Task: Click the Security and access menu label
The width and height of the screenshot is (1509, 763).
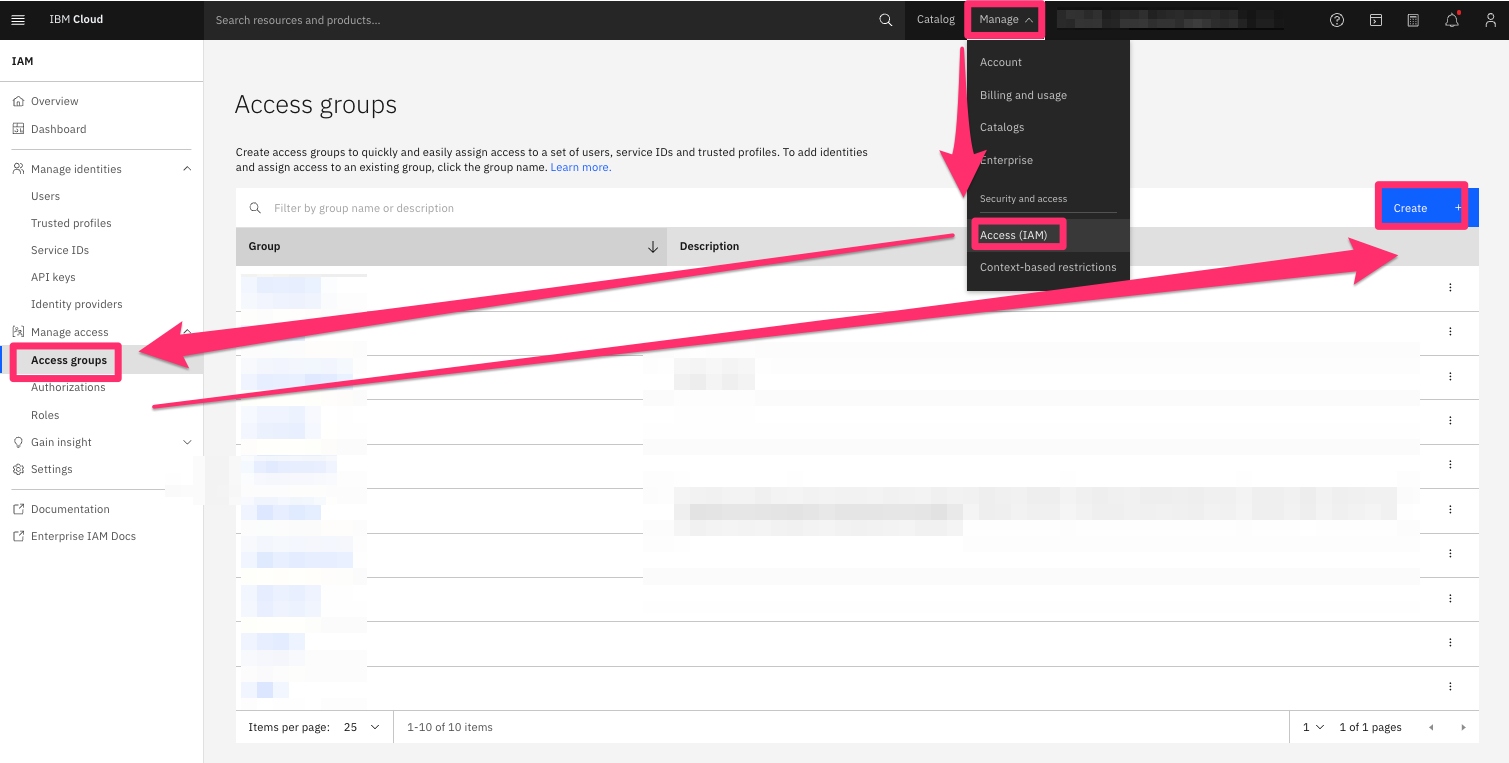Action: click(x=1023, y=199)
